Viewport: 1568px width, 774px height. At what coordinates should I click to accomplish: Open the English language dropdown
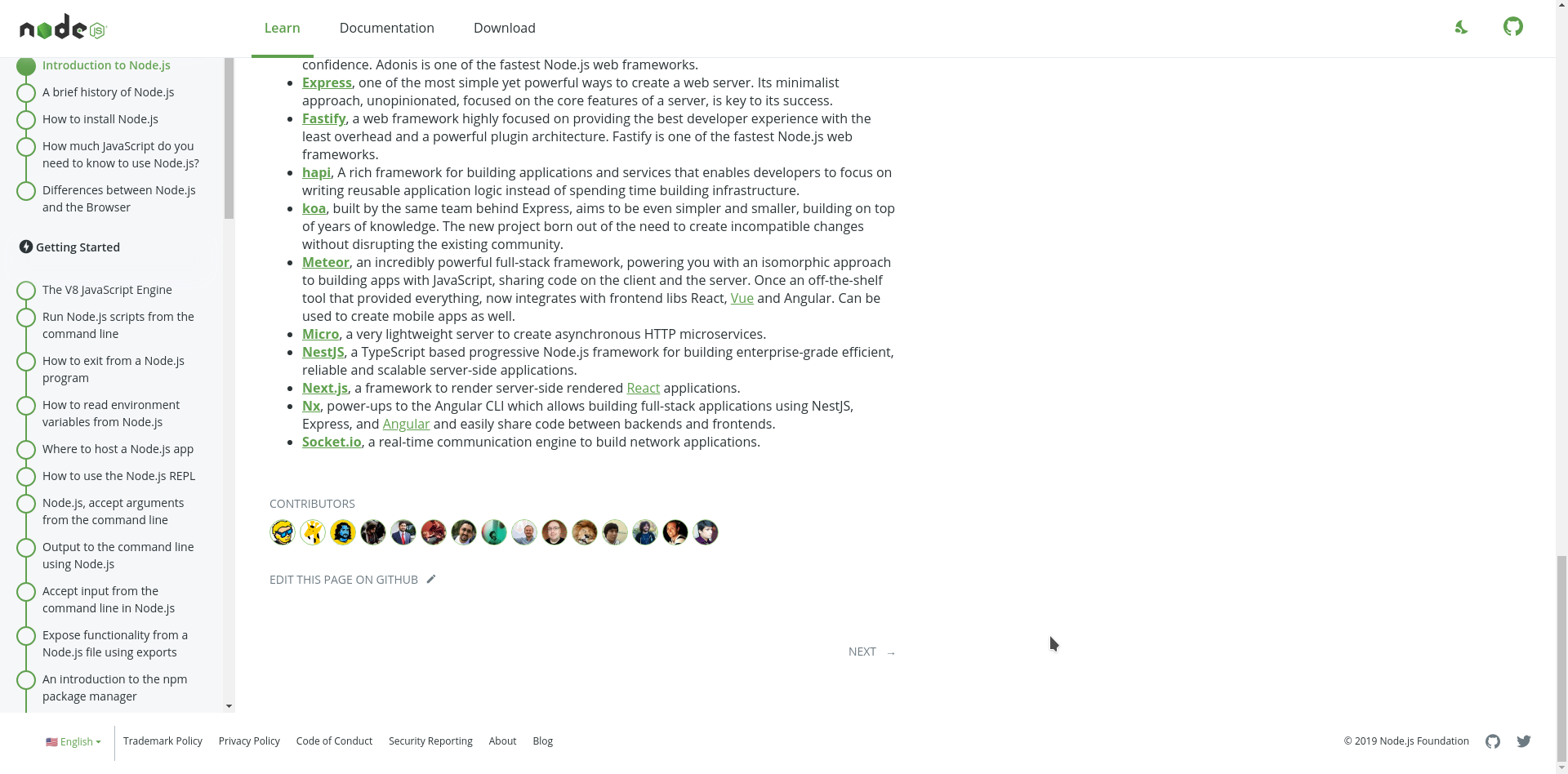pyautogui.click(x=78, y=741)
